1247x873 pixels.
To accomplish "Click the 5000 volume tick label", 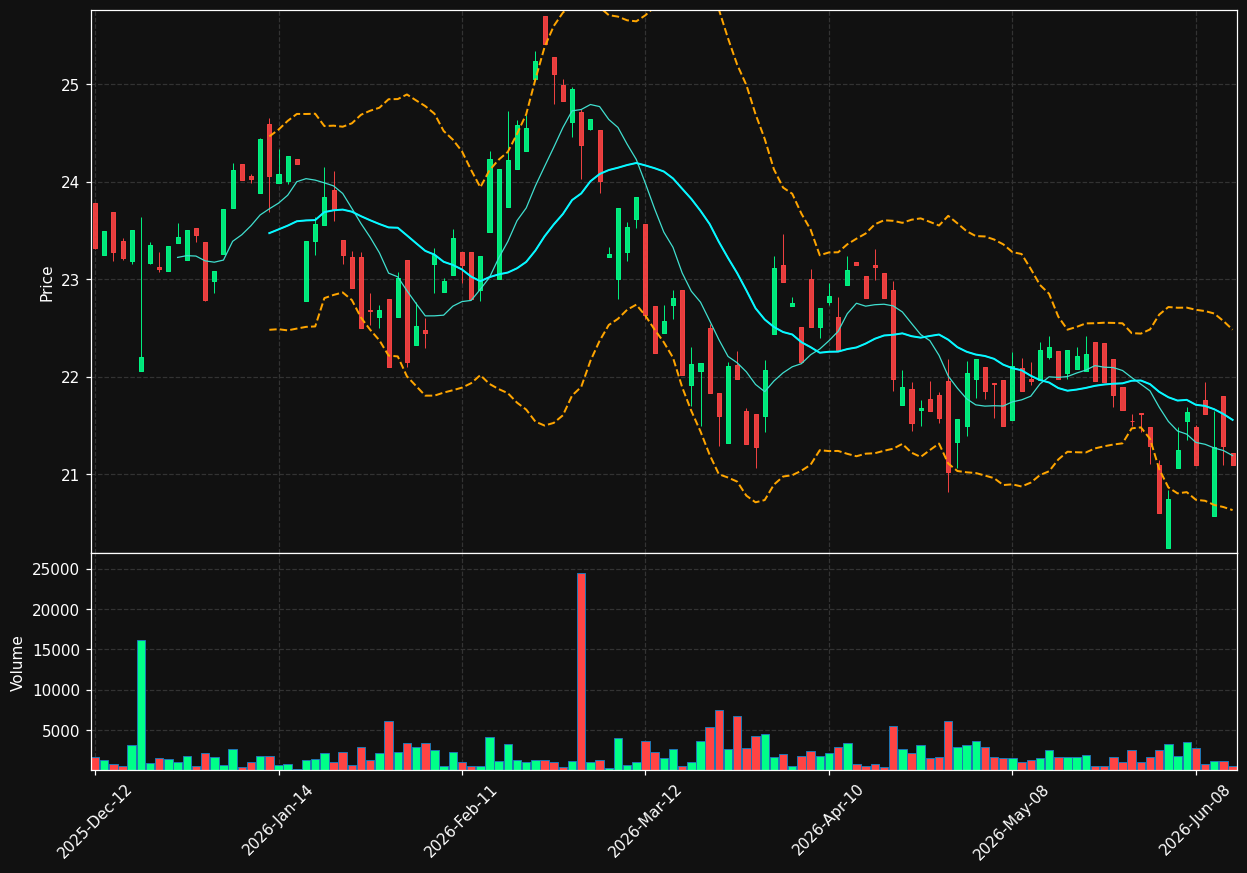I will (x=60, y=731).
